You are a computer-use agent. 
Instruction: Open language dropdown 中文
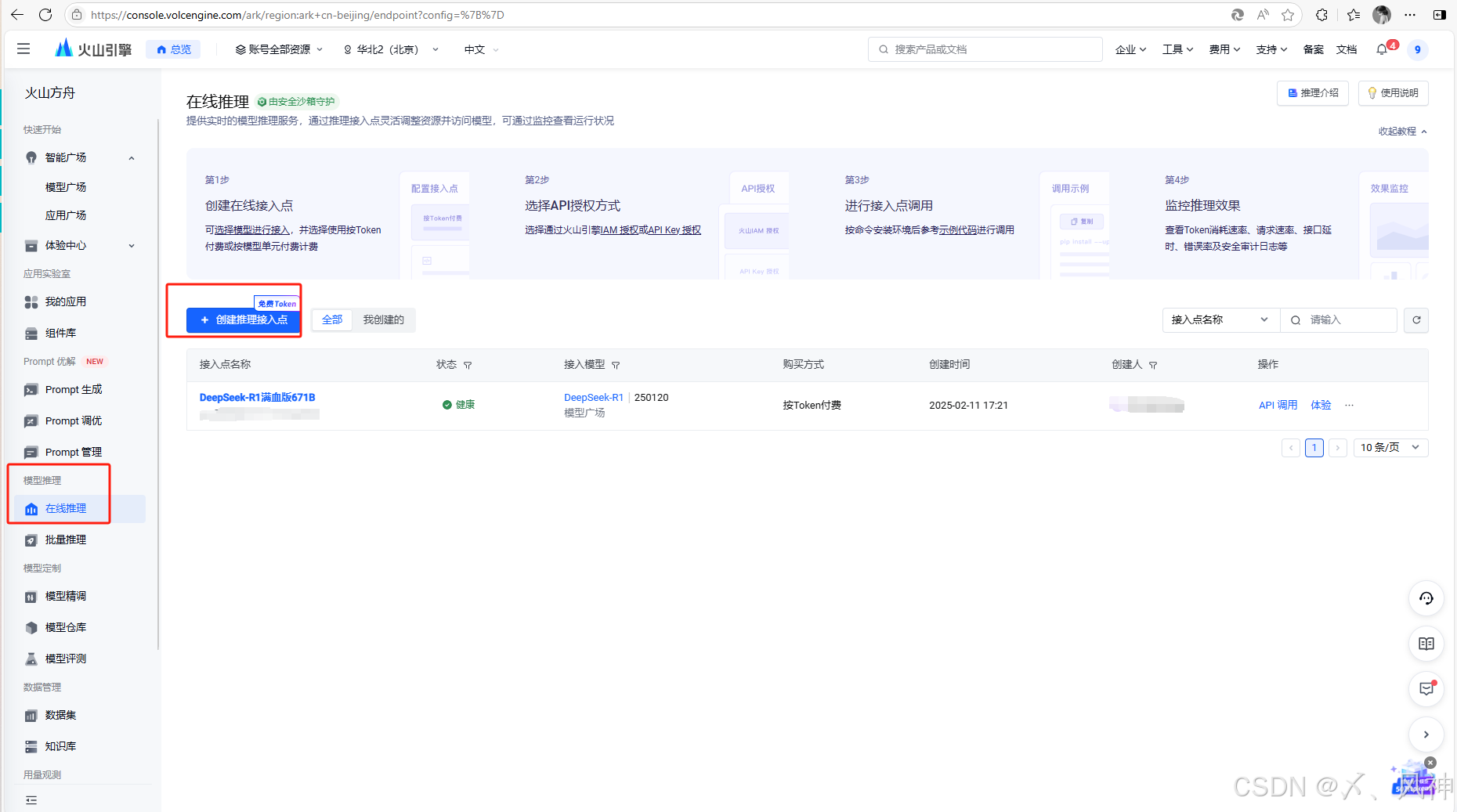pyautogui.click(x=481, y=49)
